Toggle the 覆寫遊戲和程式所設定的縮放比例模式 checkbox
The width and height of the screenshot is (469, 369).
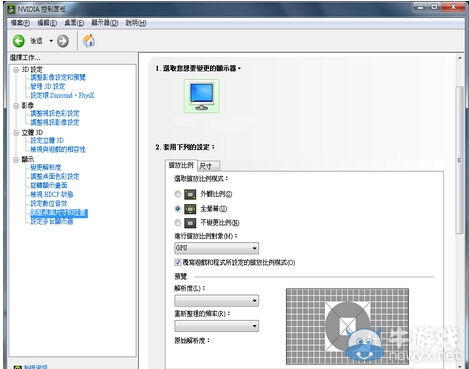tap(178, 262)
